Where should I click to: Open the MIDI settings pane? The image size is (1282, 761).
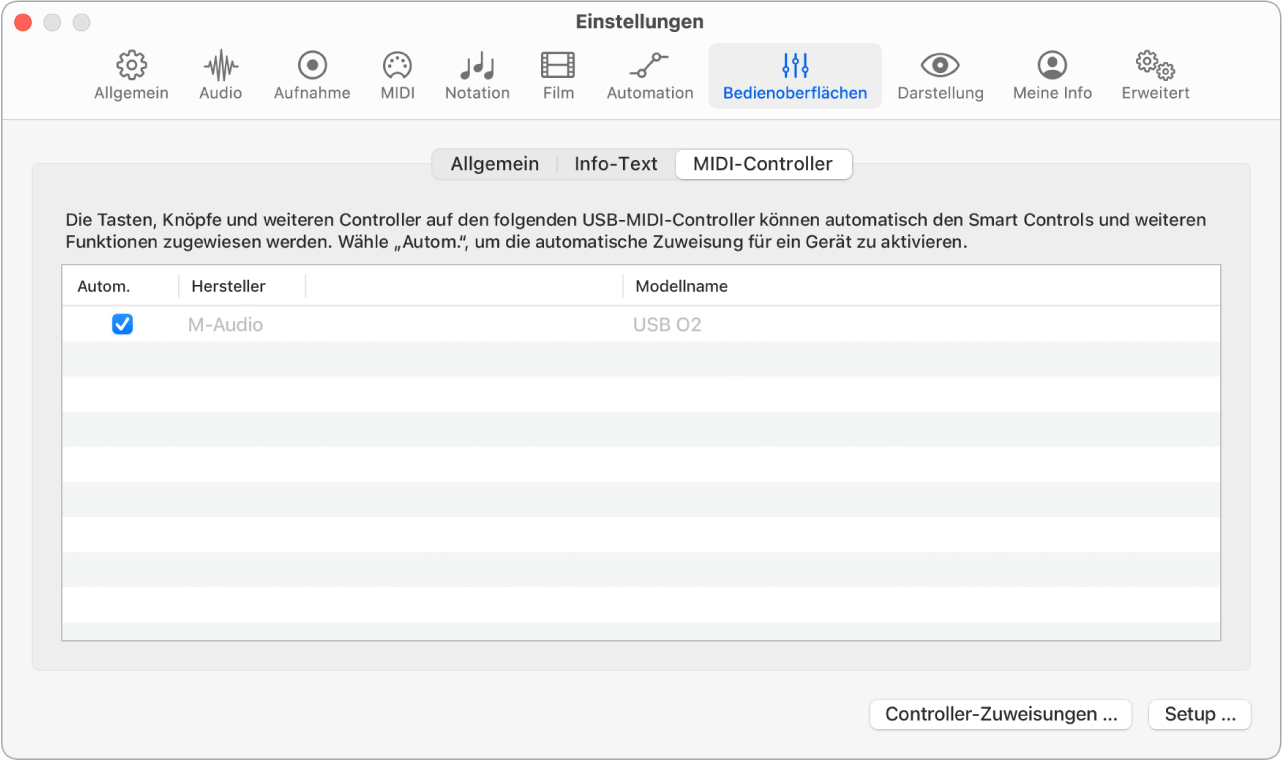point(397,76)
